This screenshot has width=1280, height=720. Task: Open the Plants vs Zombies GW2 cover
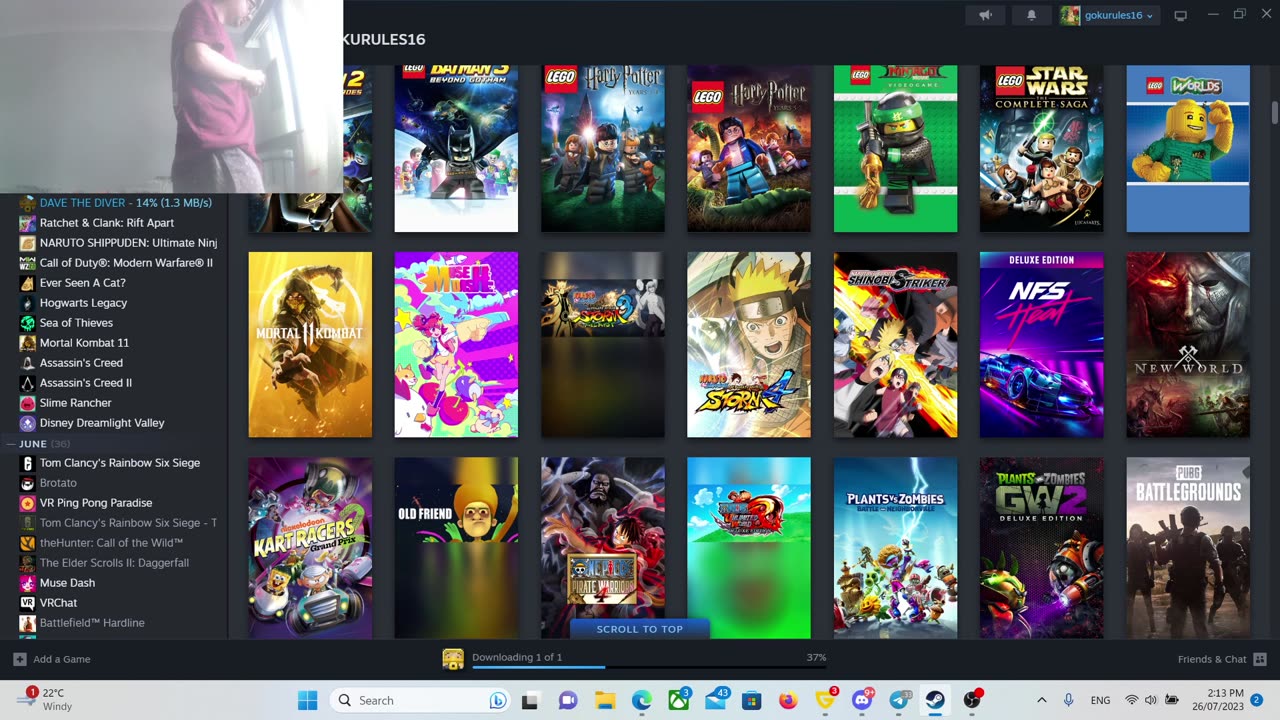(1041, 548)
